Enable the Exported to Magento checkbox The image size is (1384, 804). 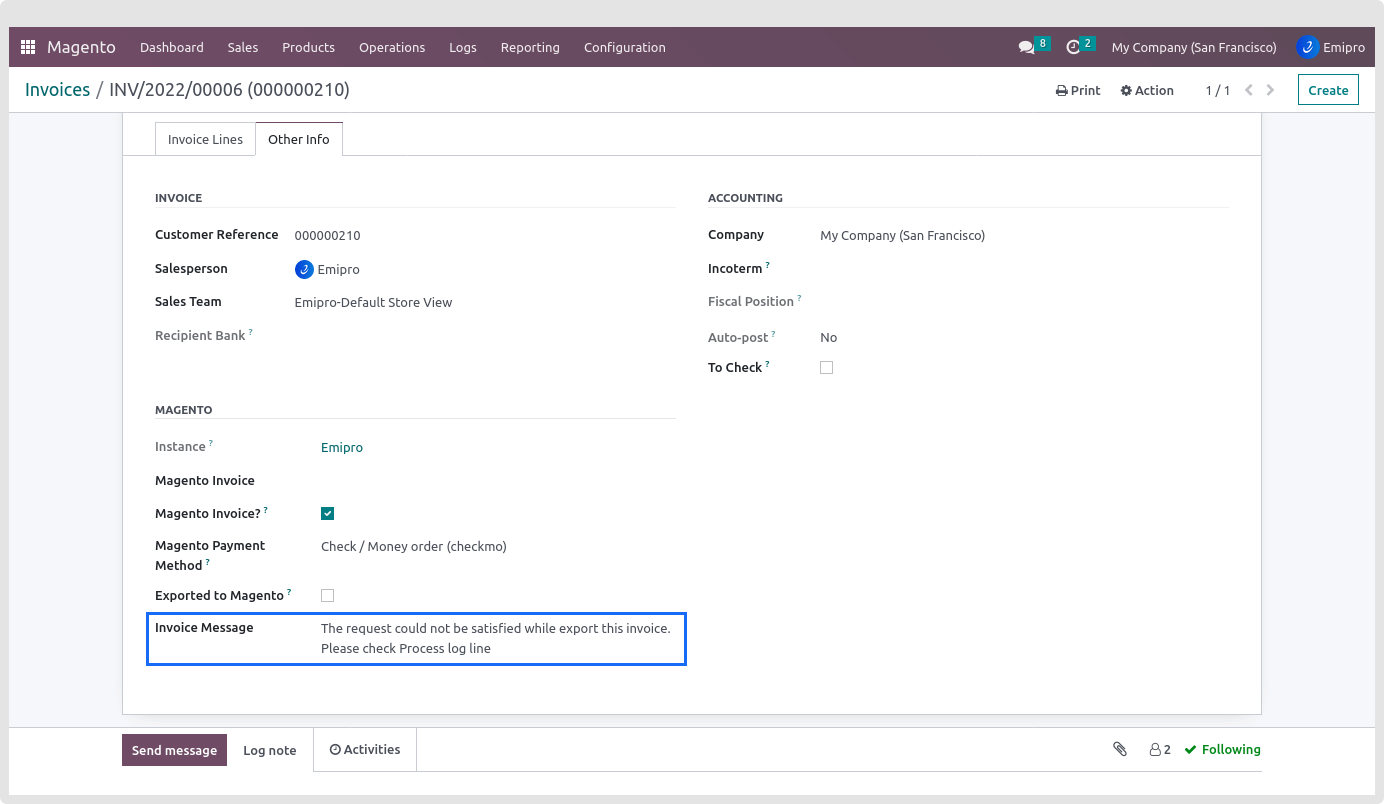pos(327,596)
